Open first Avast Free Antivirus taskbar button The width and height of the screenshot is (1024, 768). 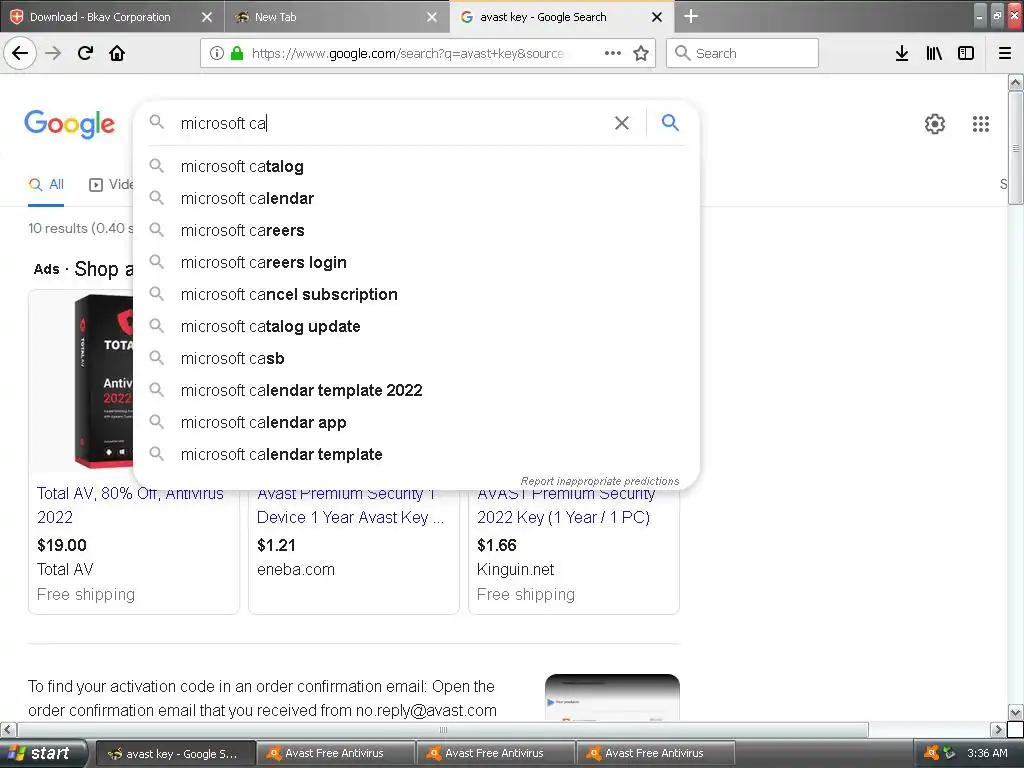(x=336, y=754)
